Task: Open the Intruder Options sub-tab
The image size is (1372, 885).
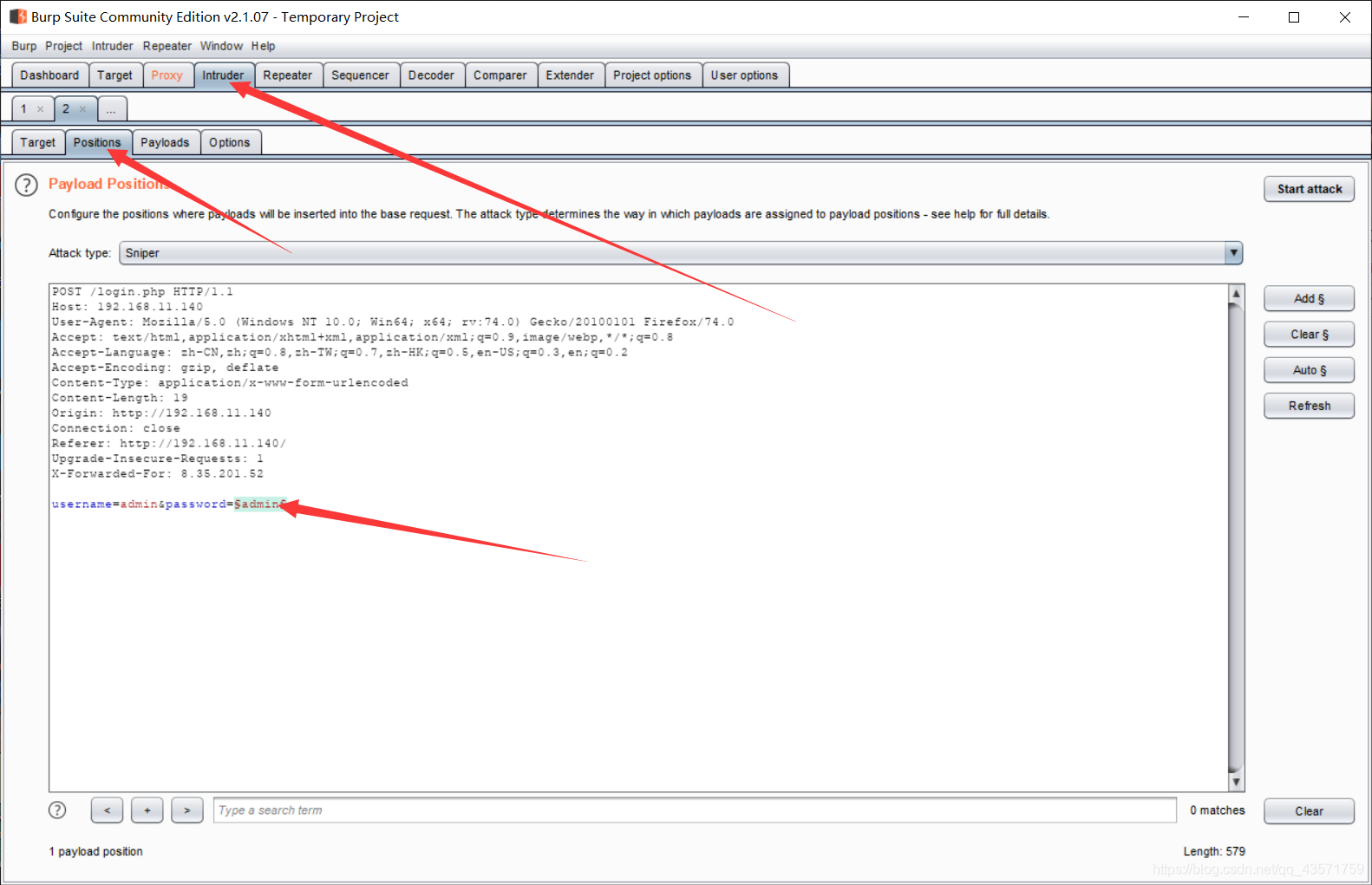Action: click(x=229, y=143)
